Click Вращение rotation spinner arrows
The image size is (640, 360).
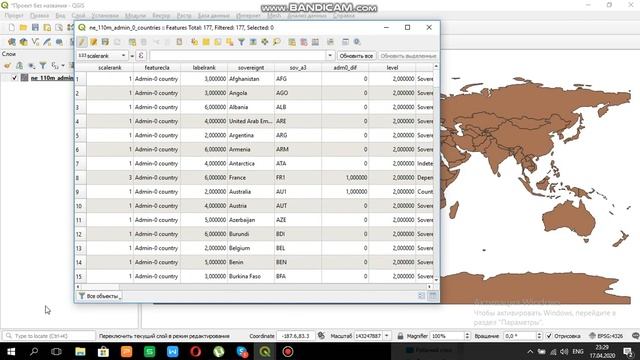point(539,336)
